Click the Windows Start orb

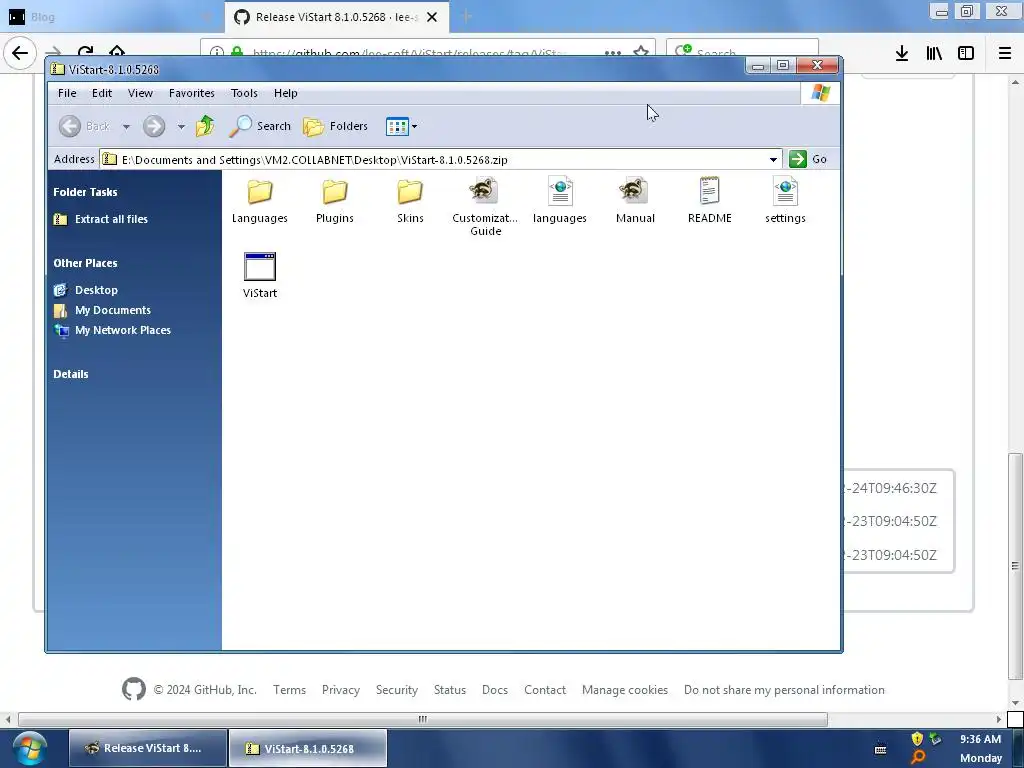tap(30, 748)
